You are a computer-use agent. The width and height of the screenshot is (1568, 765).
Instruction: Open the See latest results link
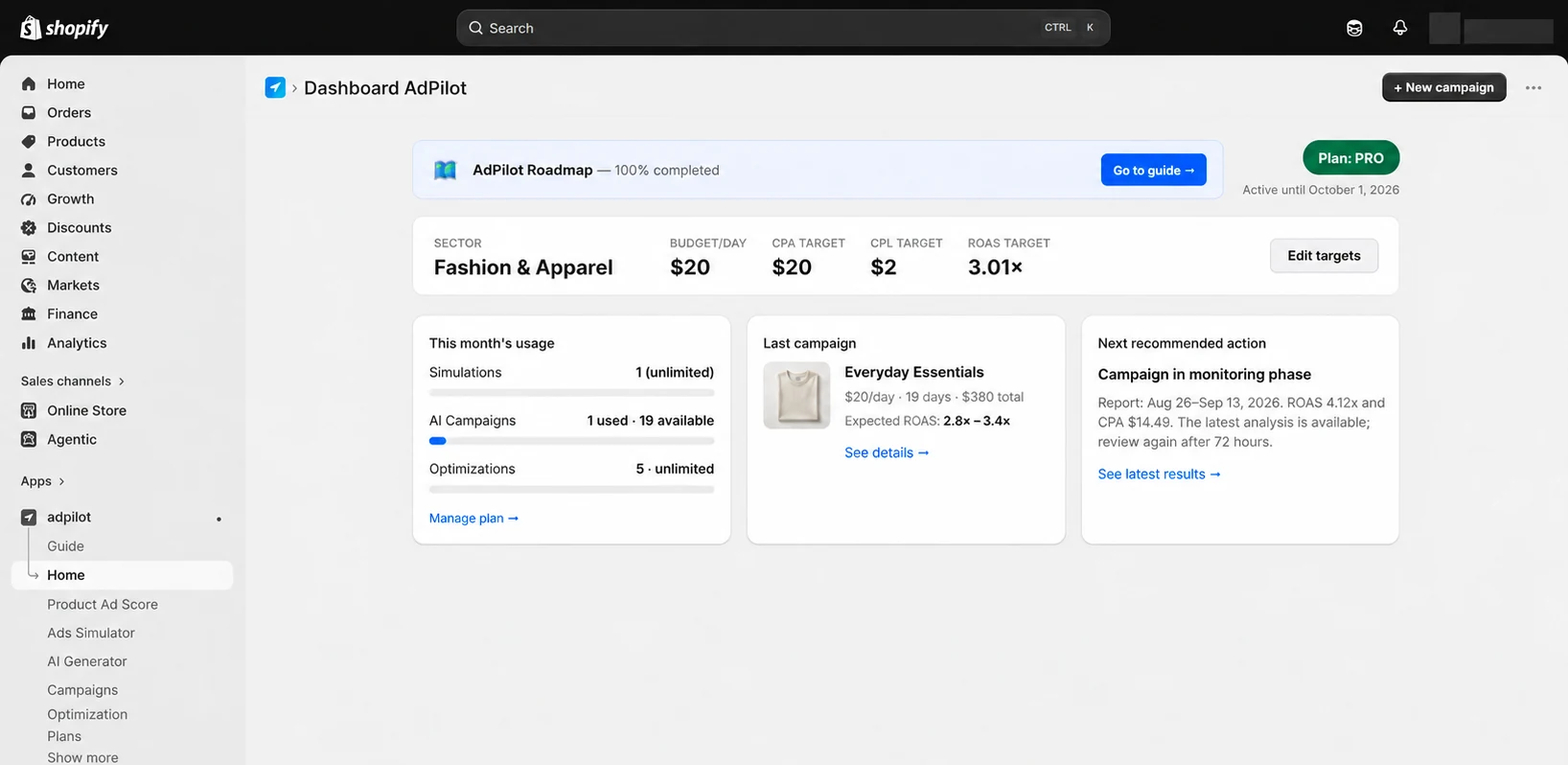(x=1159, y=475)
